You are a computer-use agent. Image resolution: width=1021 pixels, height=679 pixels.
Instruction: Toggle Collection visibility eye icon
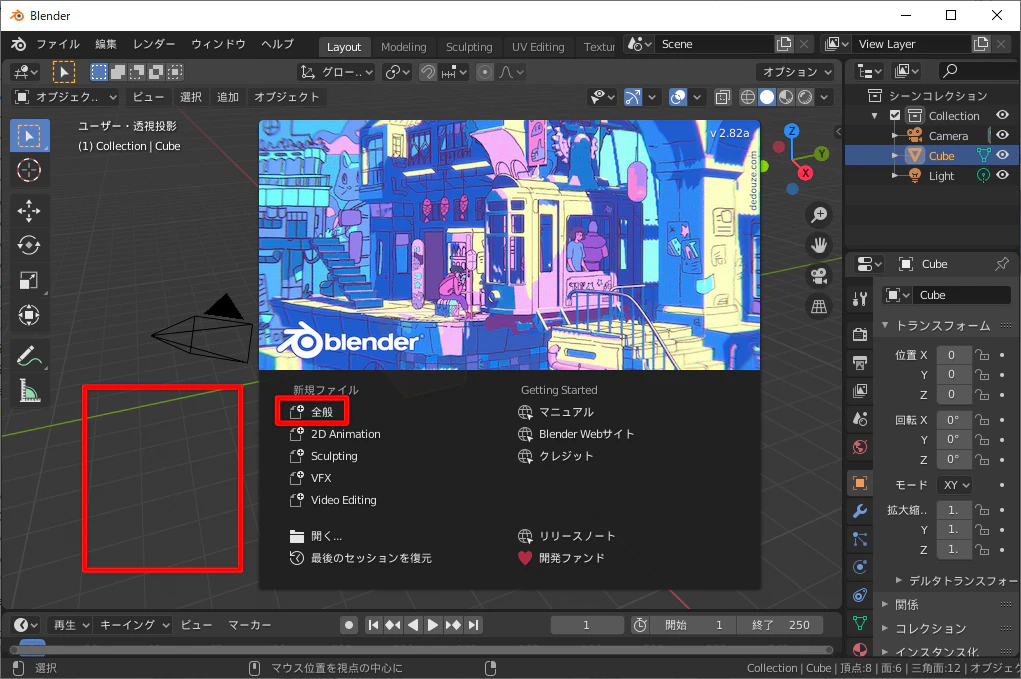(1003, 115)
